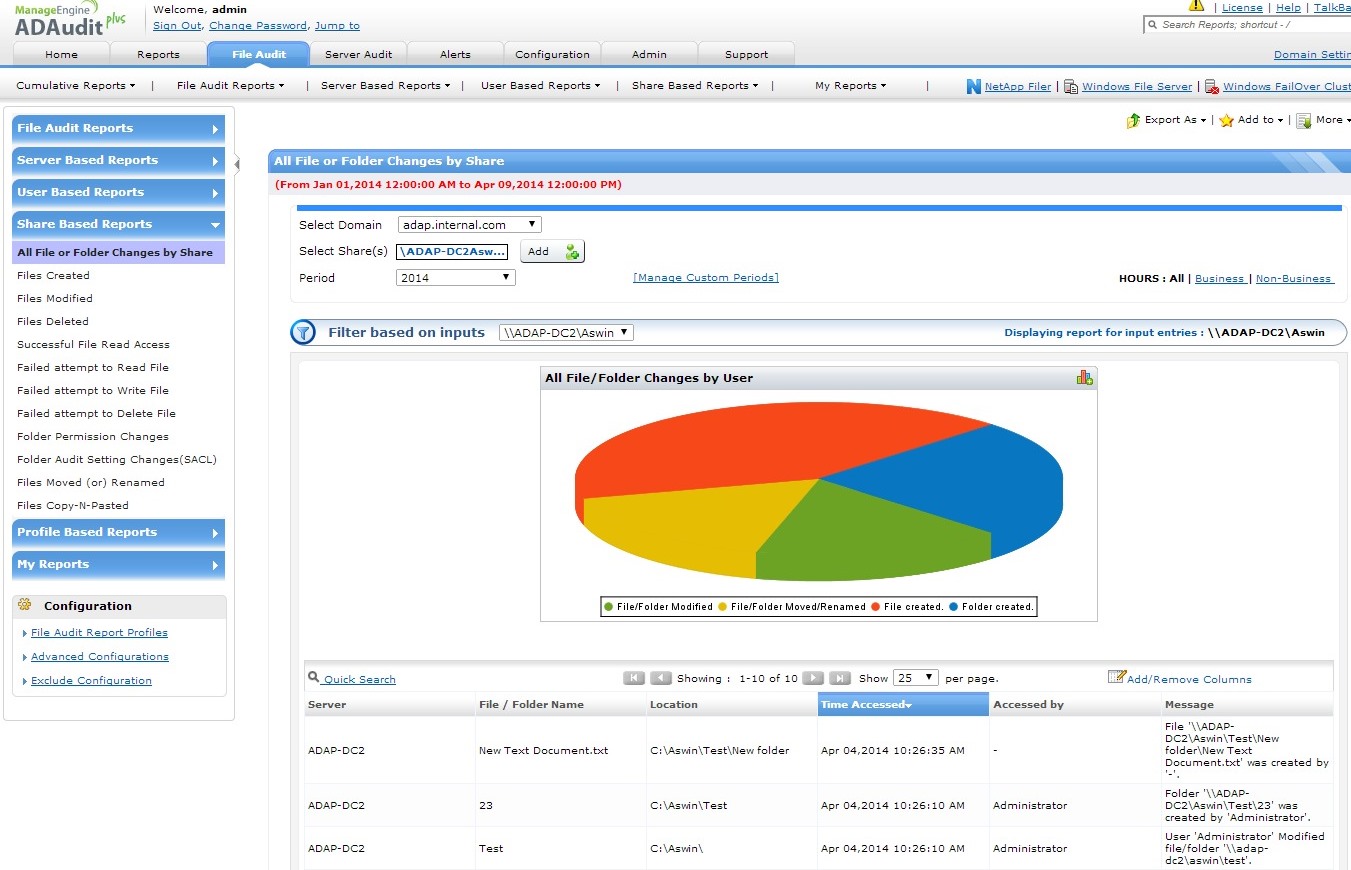
Task: Switch to the Server Audit tab
Action: 358,54
